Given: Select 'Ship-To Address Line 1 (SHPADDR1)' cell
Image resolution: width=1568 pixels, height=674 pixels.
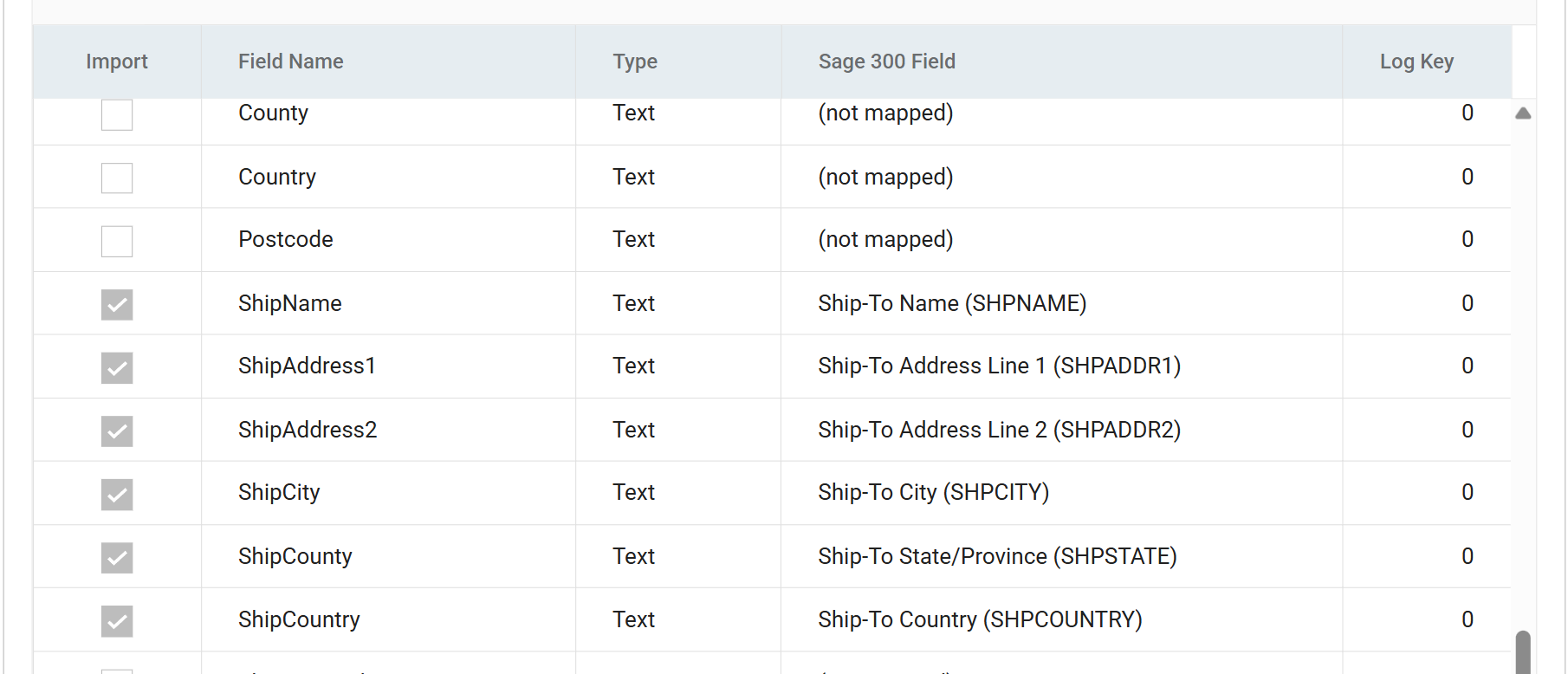Looking at the screenshot, I should click(x=1062, y=366).
